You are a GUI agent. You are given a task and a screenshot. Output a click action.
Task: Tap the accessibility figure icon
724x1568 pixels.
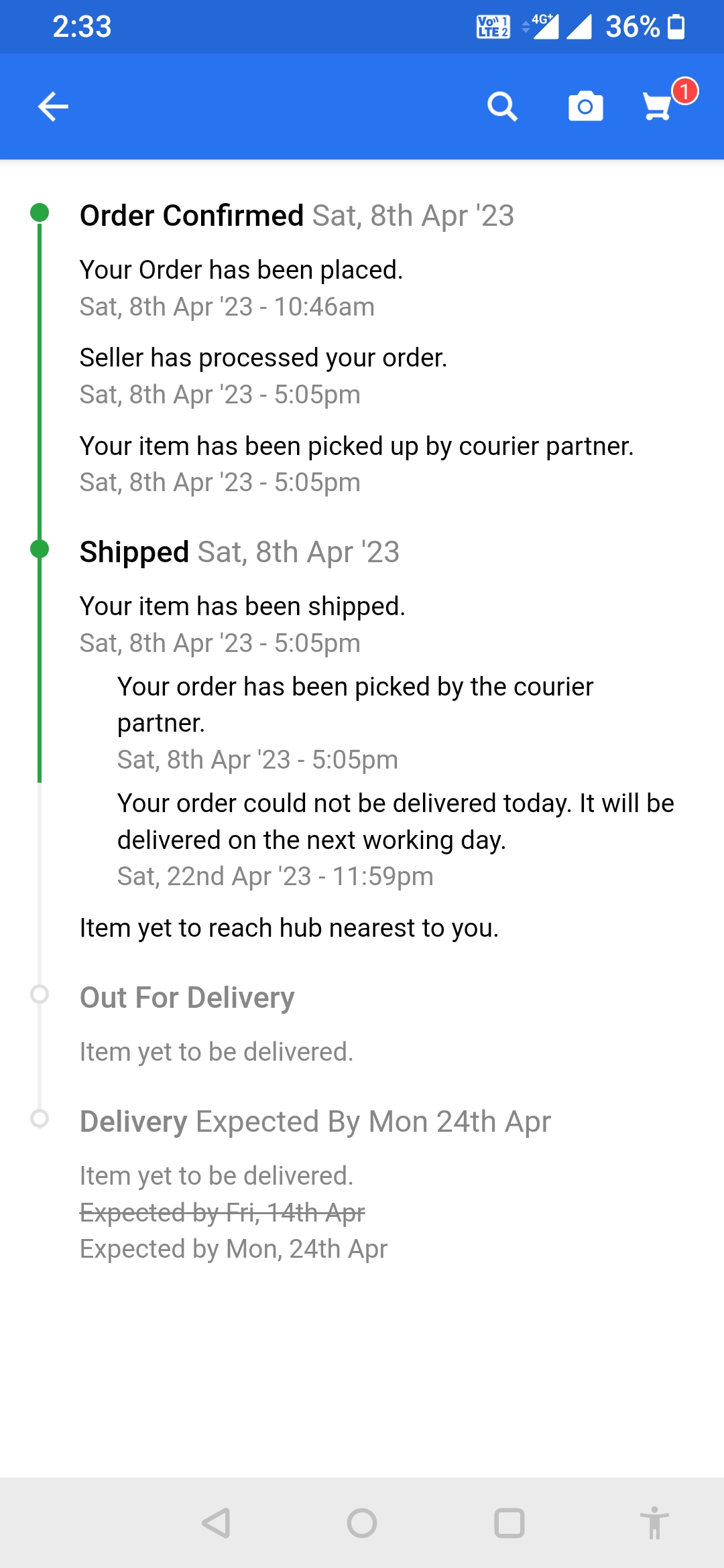coord(654,1523)
